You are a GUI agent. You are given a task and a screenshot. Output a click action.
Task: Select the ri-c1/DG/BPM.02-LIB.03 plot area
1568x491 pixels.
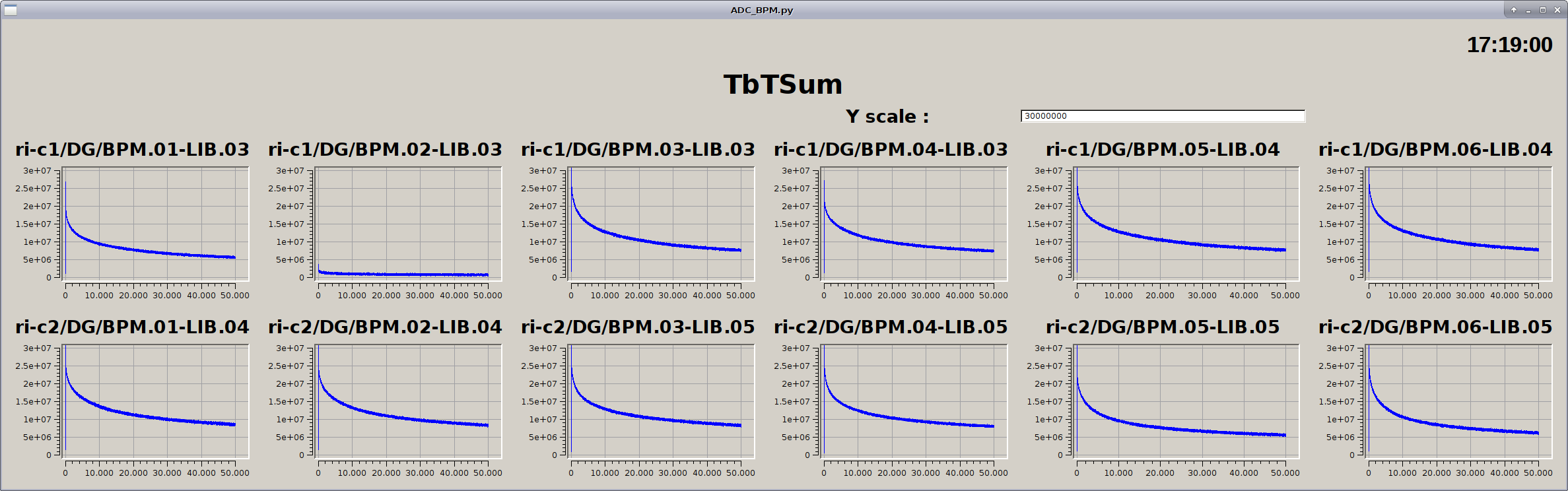tap(408, 223)
